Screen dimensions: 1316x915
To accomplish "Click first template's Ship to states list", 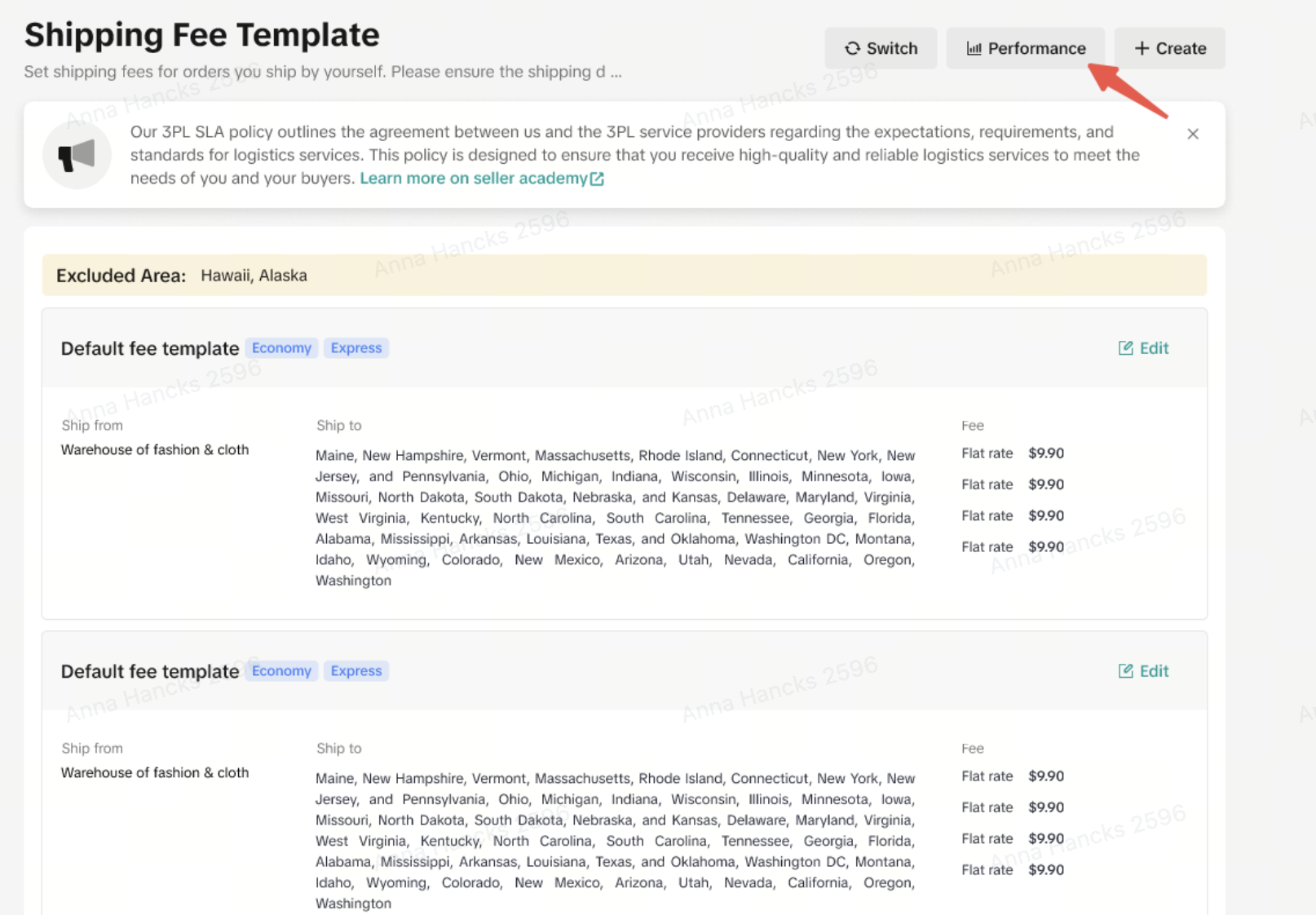I will 615,518.
